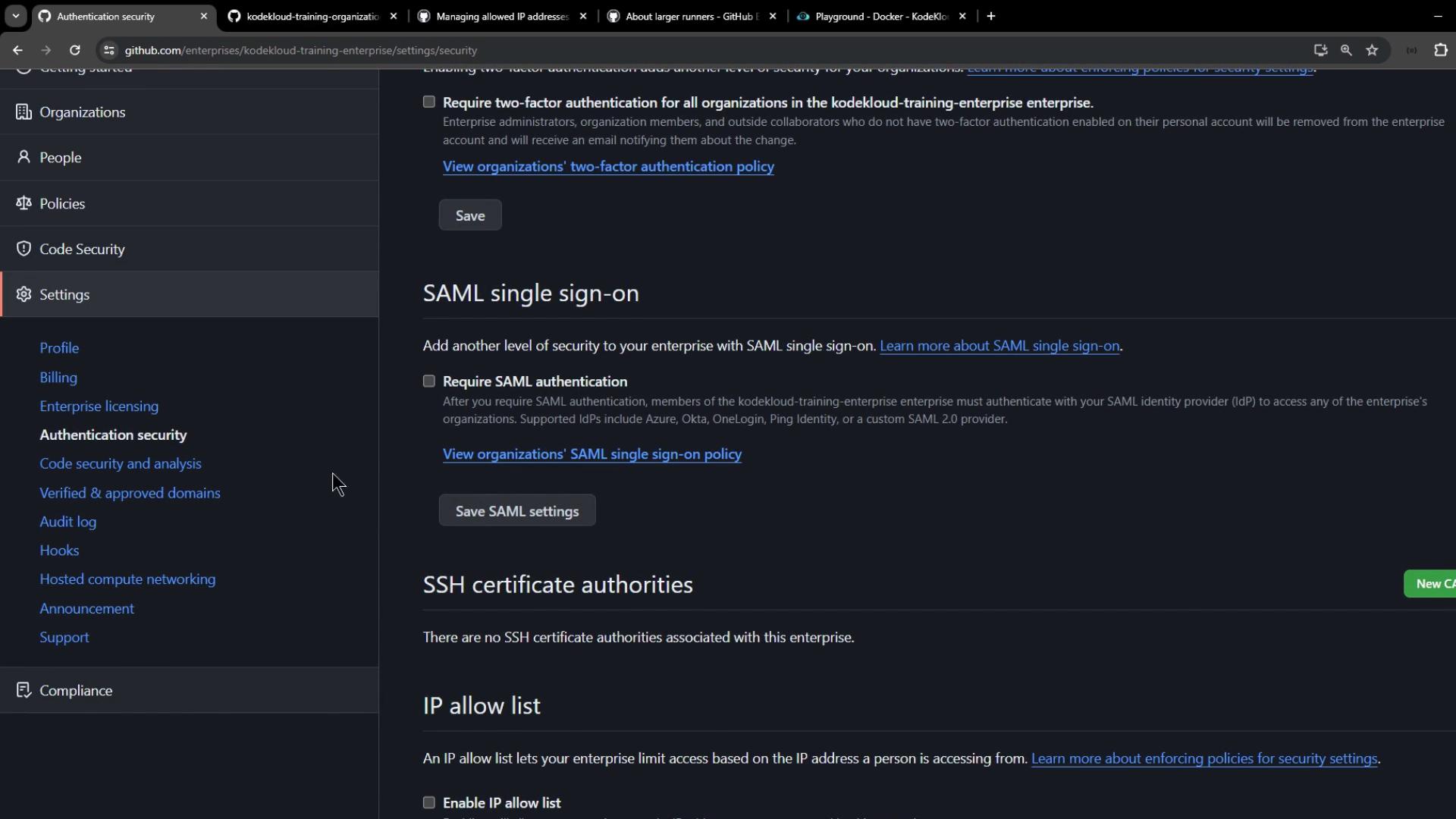Open View organizations' SAML single sign-on policy link
The image size is (1456, 819).
pos(591,454)
